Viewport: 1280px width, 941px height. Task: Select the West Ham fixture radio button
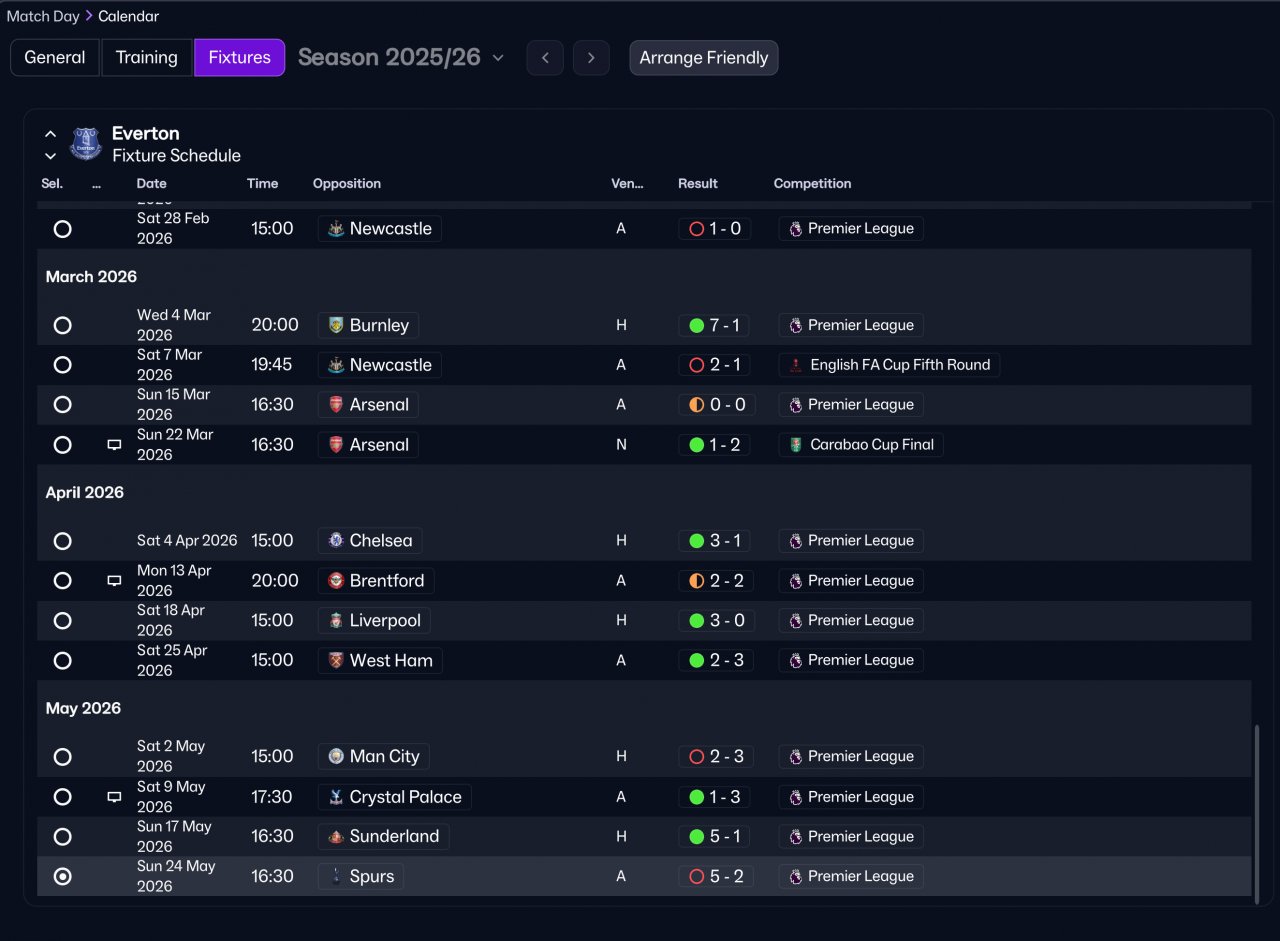pos(62,661)
